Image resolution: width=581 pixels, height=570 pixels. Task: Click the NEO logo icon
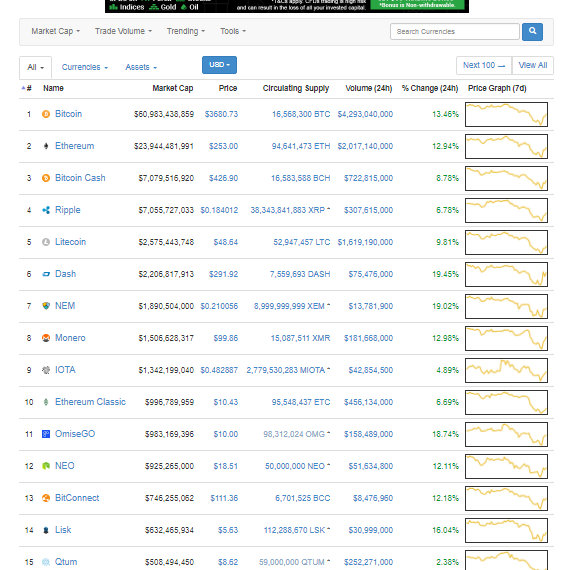coord(46,466)
